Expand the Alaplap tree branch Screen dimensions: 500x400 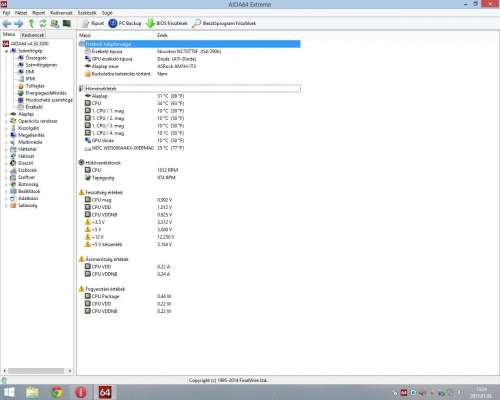pyautogui.click(x=6, y=114)
